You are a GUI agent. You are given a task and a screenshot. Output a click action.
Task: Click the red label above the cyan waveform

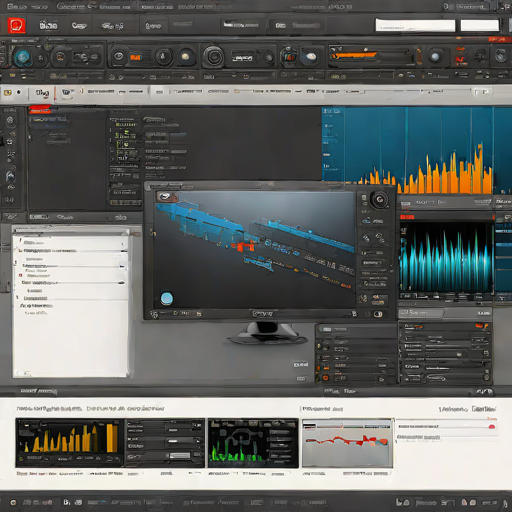(407, 217)
